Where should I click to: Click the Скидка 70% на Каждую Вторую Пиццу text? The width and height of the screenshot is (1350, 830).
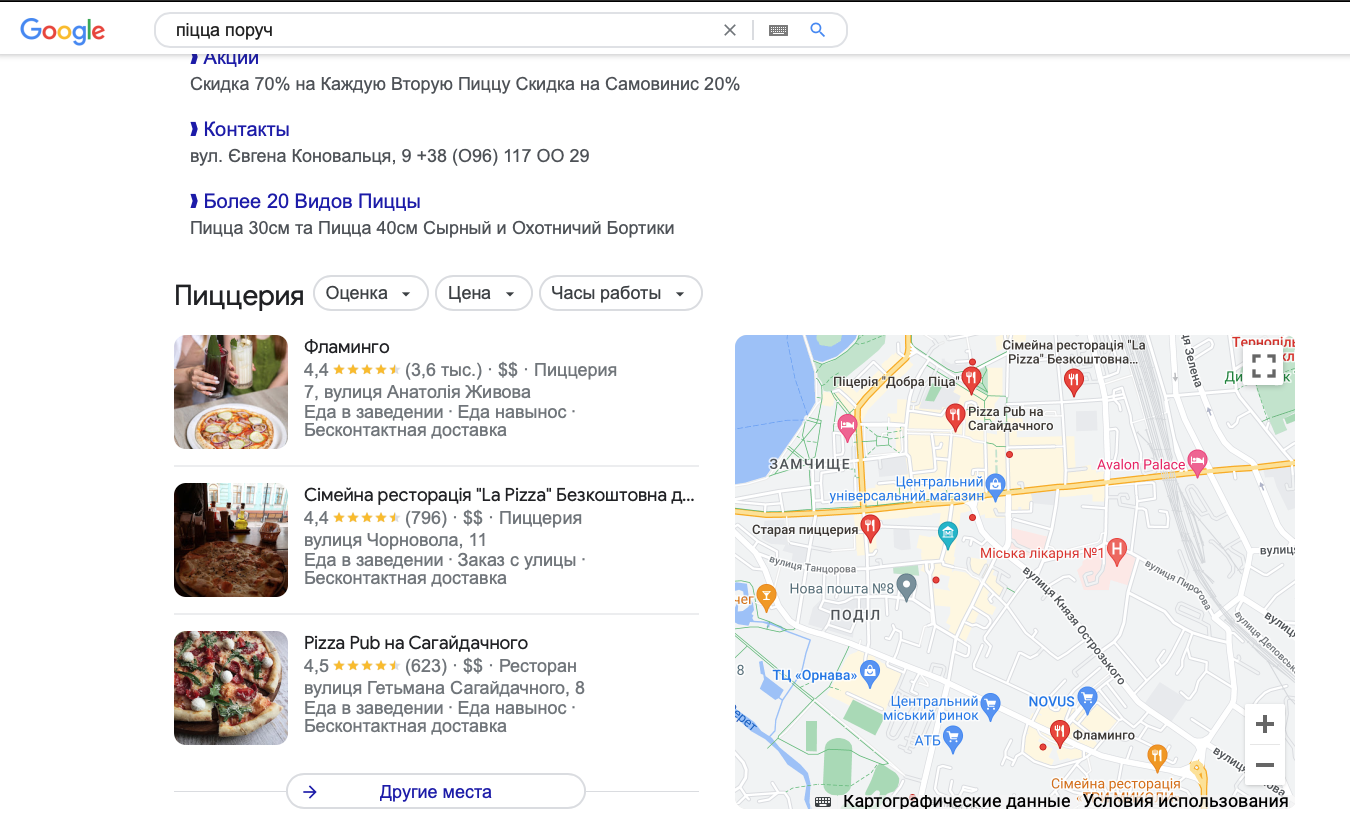[x=350, y=84]
